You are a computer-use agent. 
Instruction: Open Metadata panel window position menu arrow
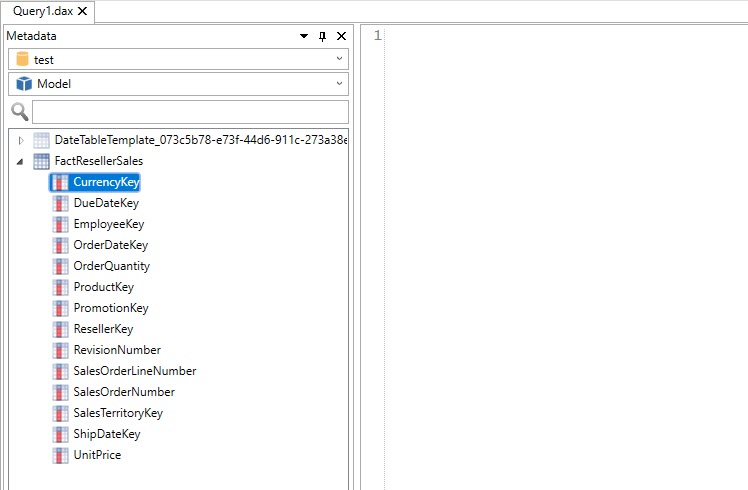304,36
